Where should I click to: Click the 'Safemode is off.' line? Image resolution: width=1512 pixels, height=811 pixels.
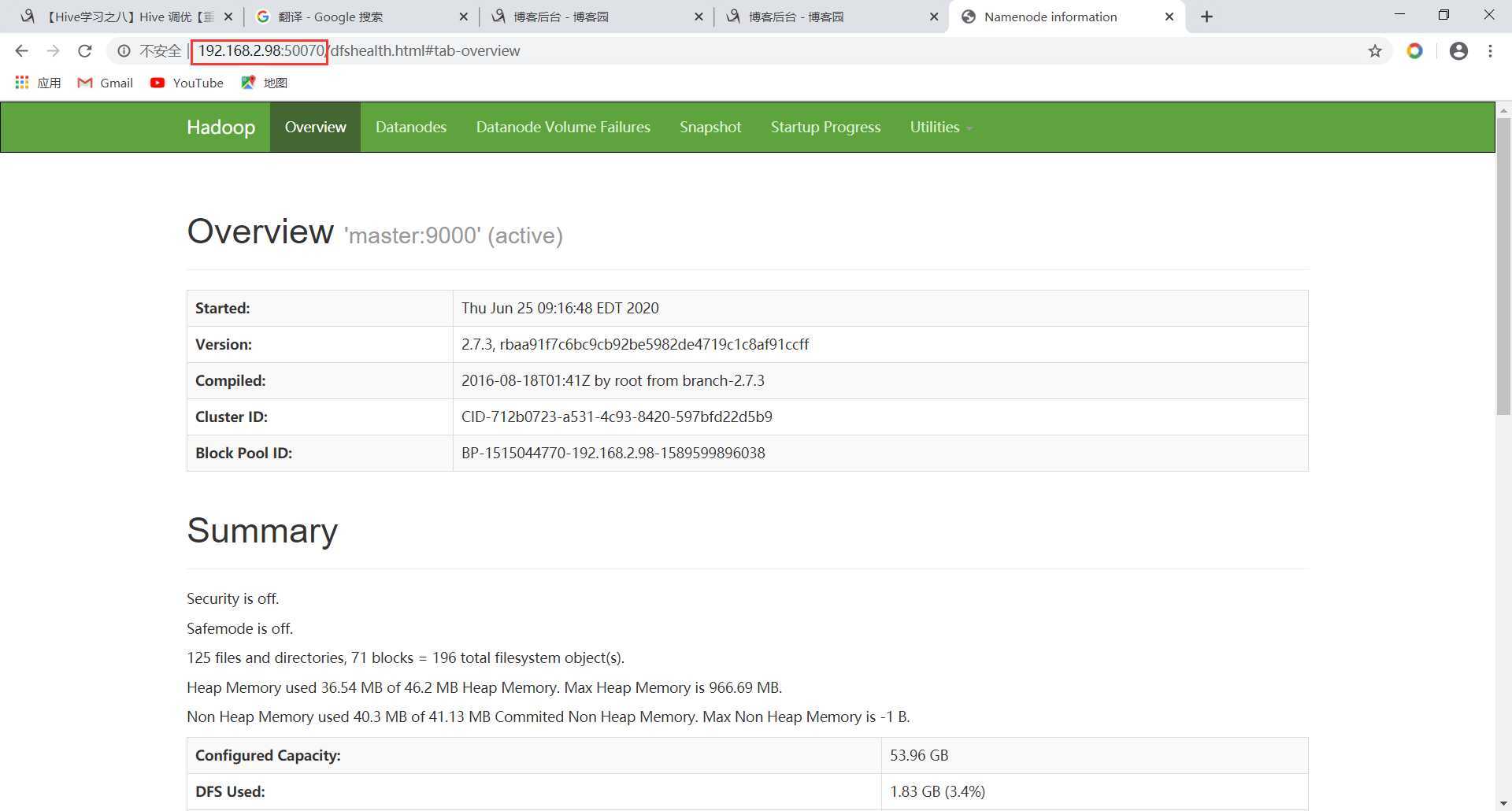(x=239, y=628)
